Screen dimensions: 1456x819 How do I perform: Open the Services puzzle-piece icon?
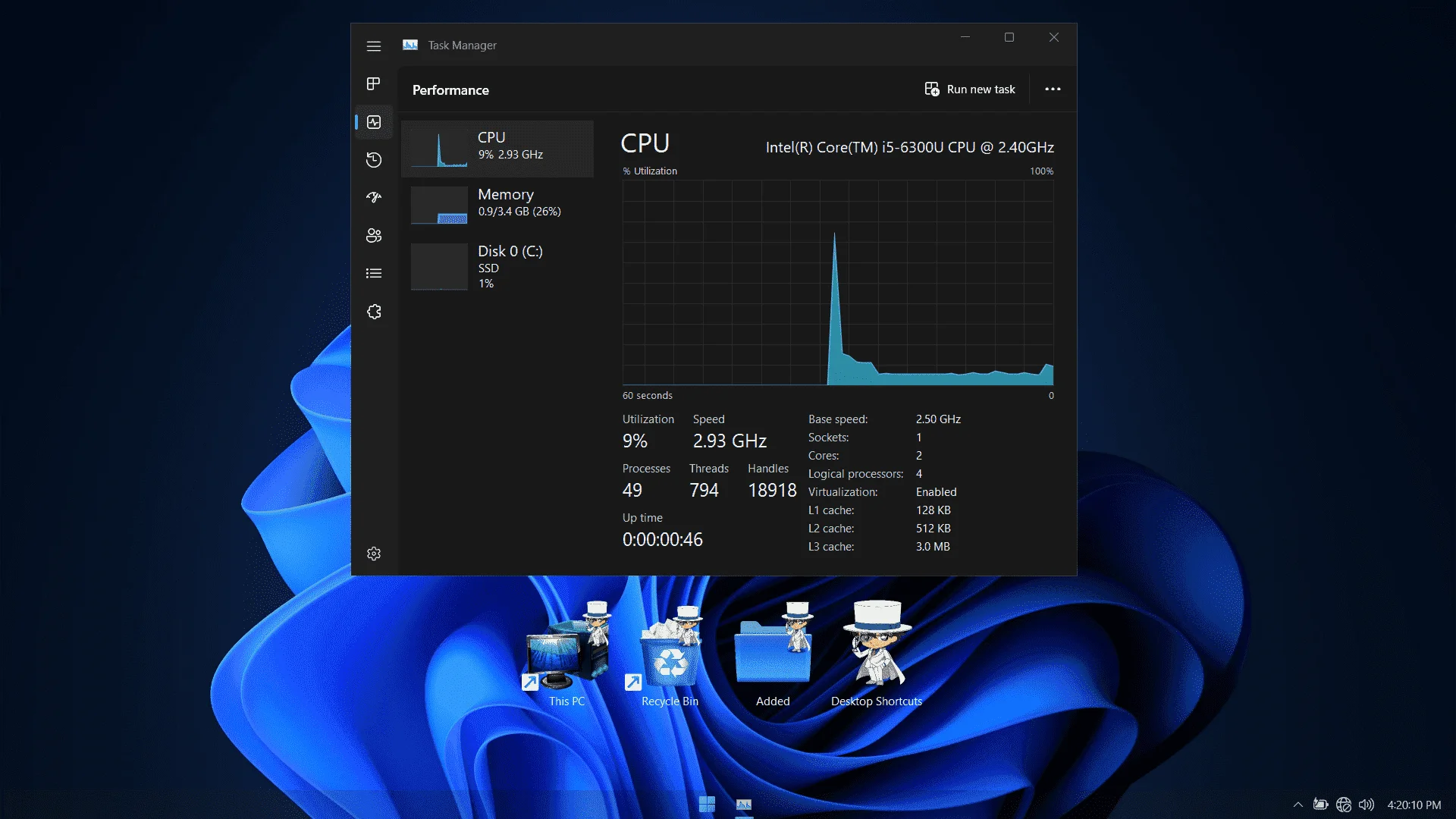pyautogui.click(x=374, y=312)
